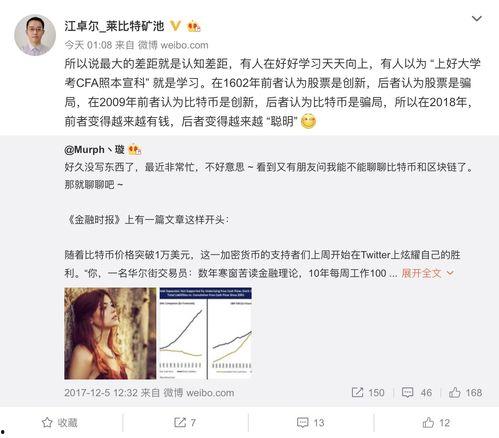
Task: Expand full text via 展开全文
Action: coord(427,273)
